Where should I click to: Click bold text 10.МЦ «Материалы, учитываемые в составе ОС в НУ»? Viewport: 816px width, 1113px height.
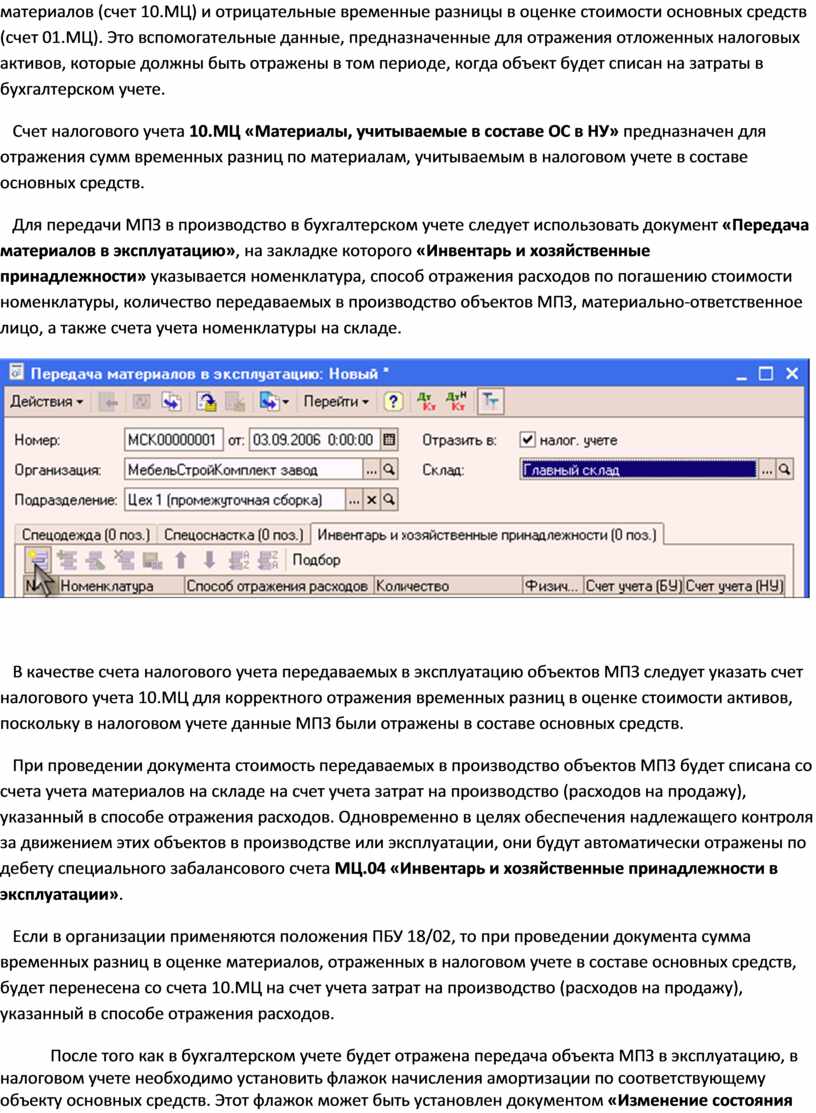(x=404, y=131)
